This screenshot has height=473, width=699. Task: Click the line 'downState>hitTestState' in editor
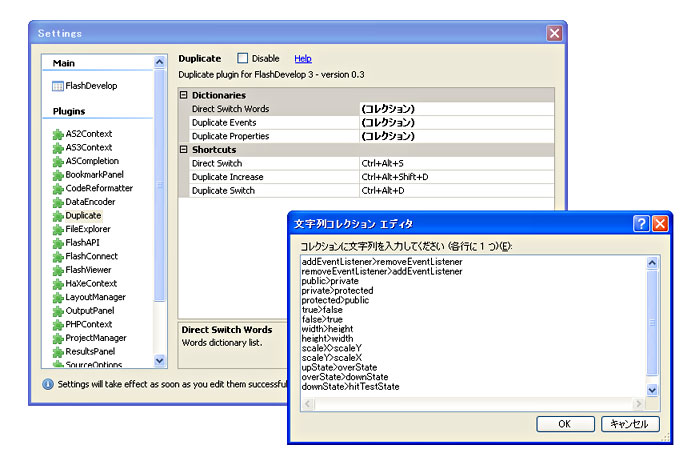click(x=350, y=387)
